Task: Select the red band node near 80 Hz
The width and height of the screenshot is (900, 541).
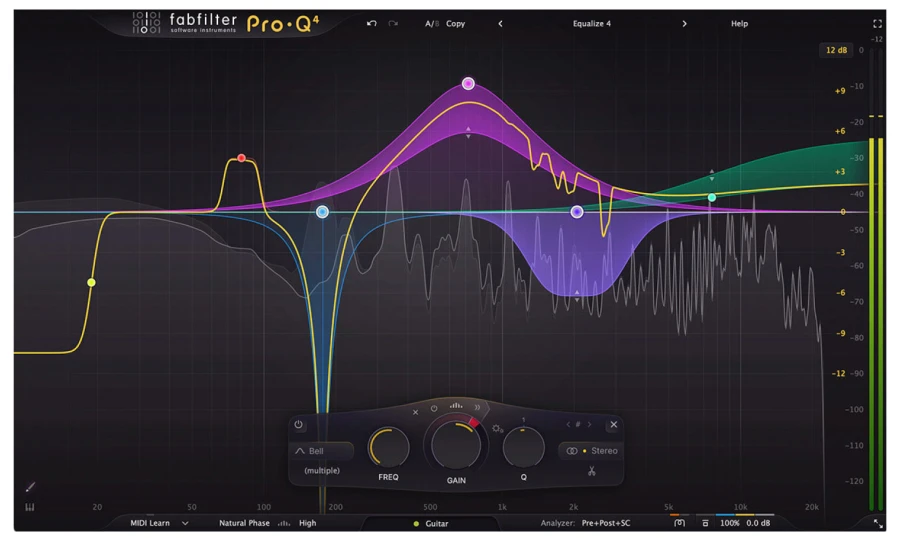Action: tap(242, 158)
